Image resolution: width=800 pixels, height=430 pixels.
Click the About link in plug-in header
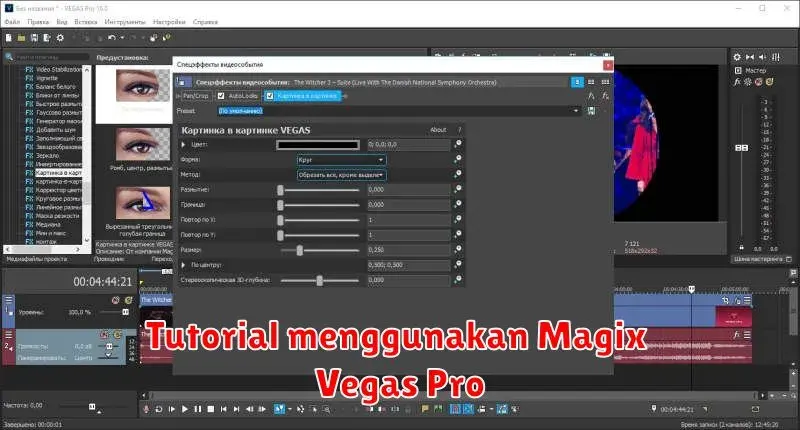[438, 130]
